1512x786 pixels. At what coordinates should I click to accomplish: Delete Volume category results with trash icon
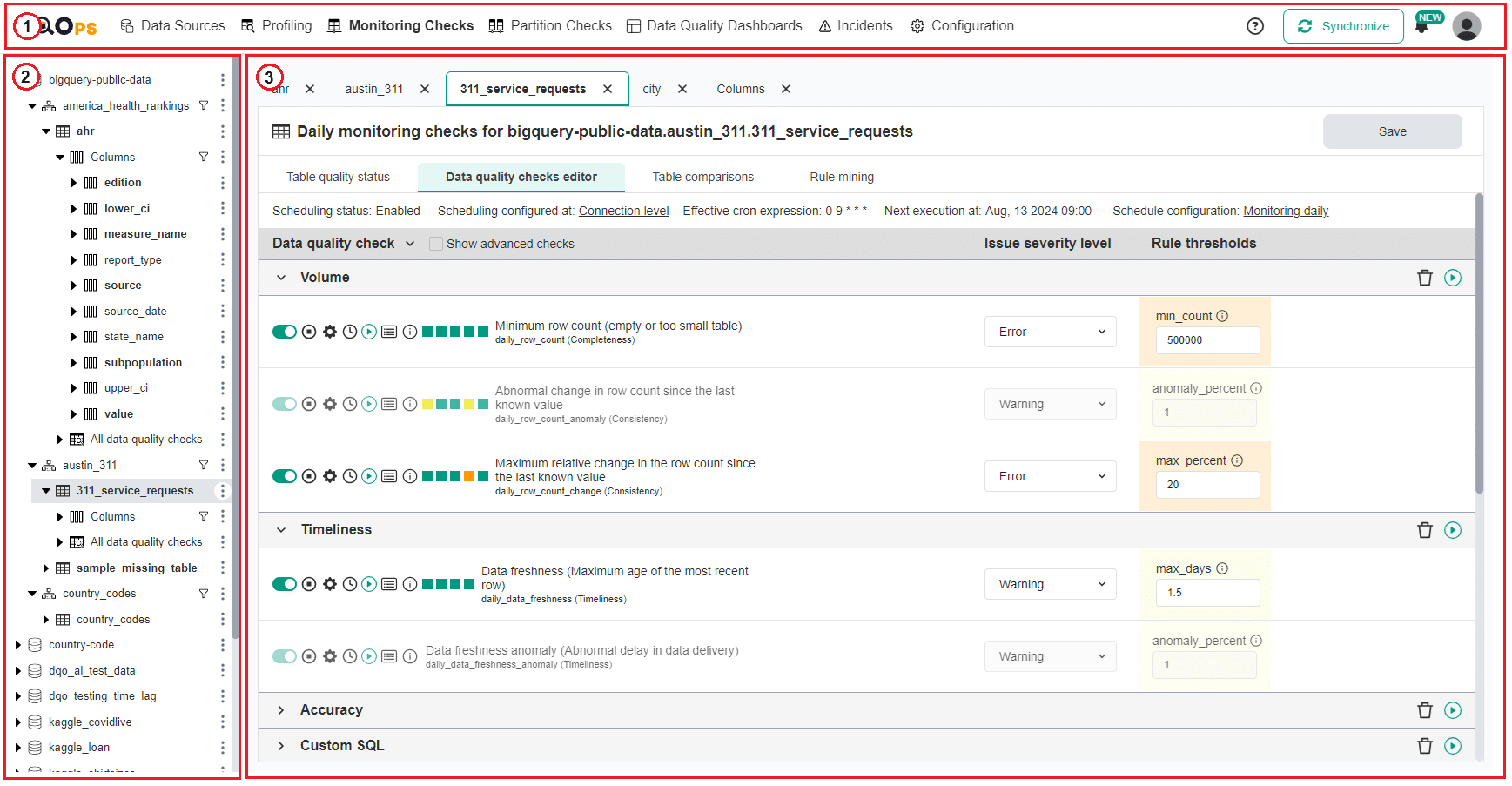tap(1424, 278)
